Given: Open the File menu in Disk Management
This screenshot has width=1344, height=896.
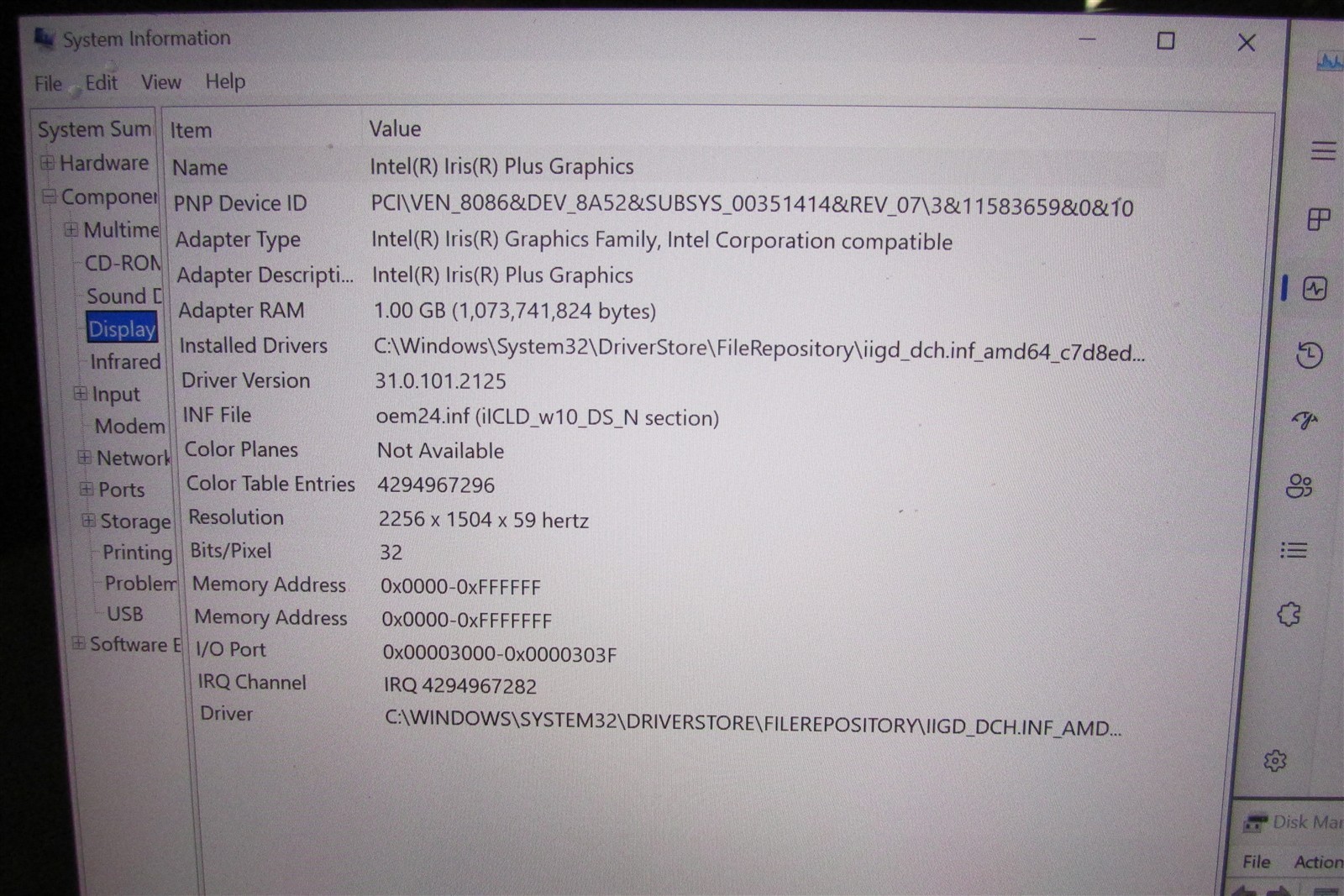Looking at the screenshot, I should pos(1257,862).
